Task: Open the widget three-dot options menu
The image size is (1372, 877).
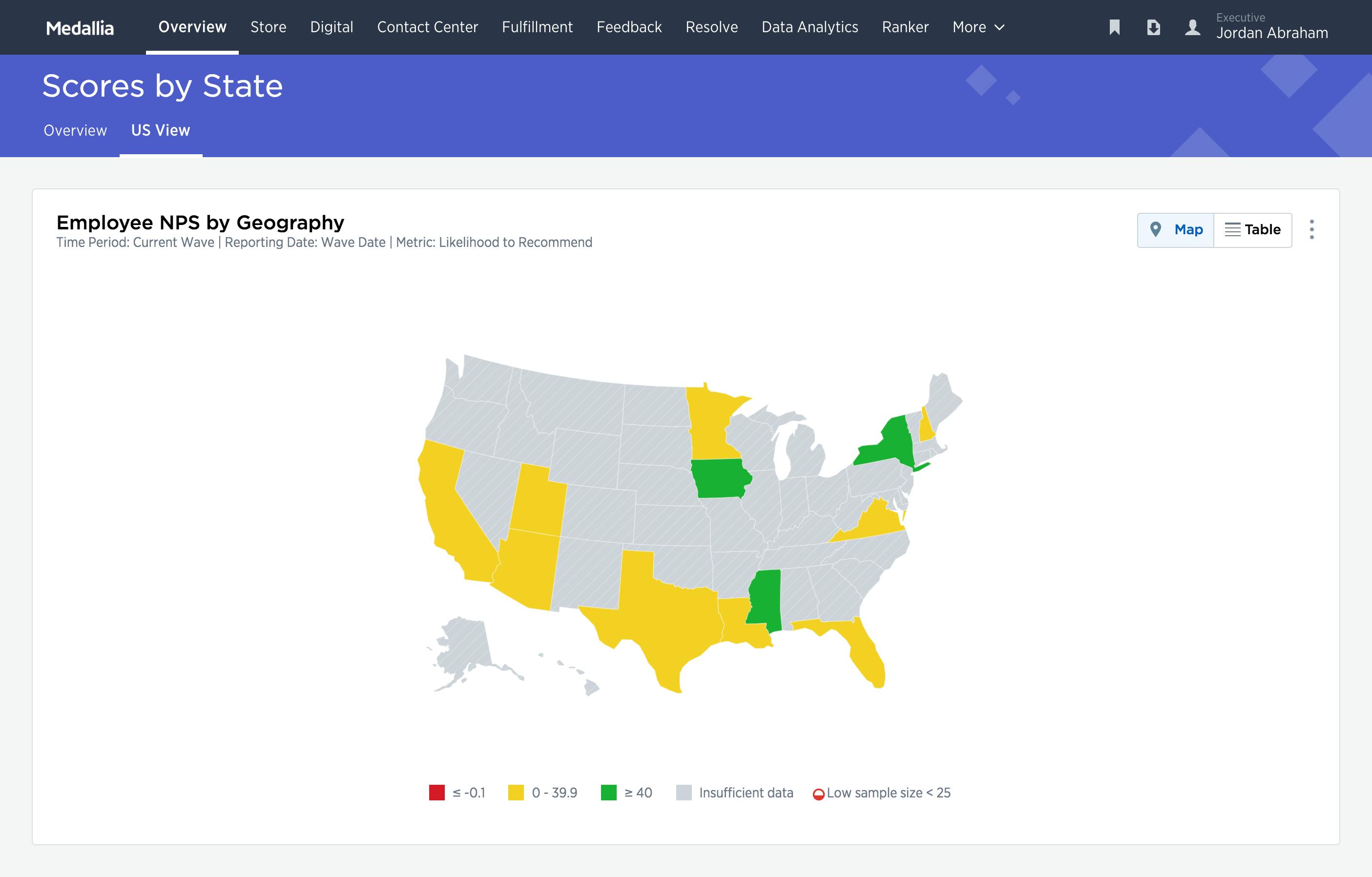Action: coord(1311,229)
